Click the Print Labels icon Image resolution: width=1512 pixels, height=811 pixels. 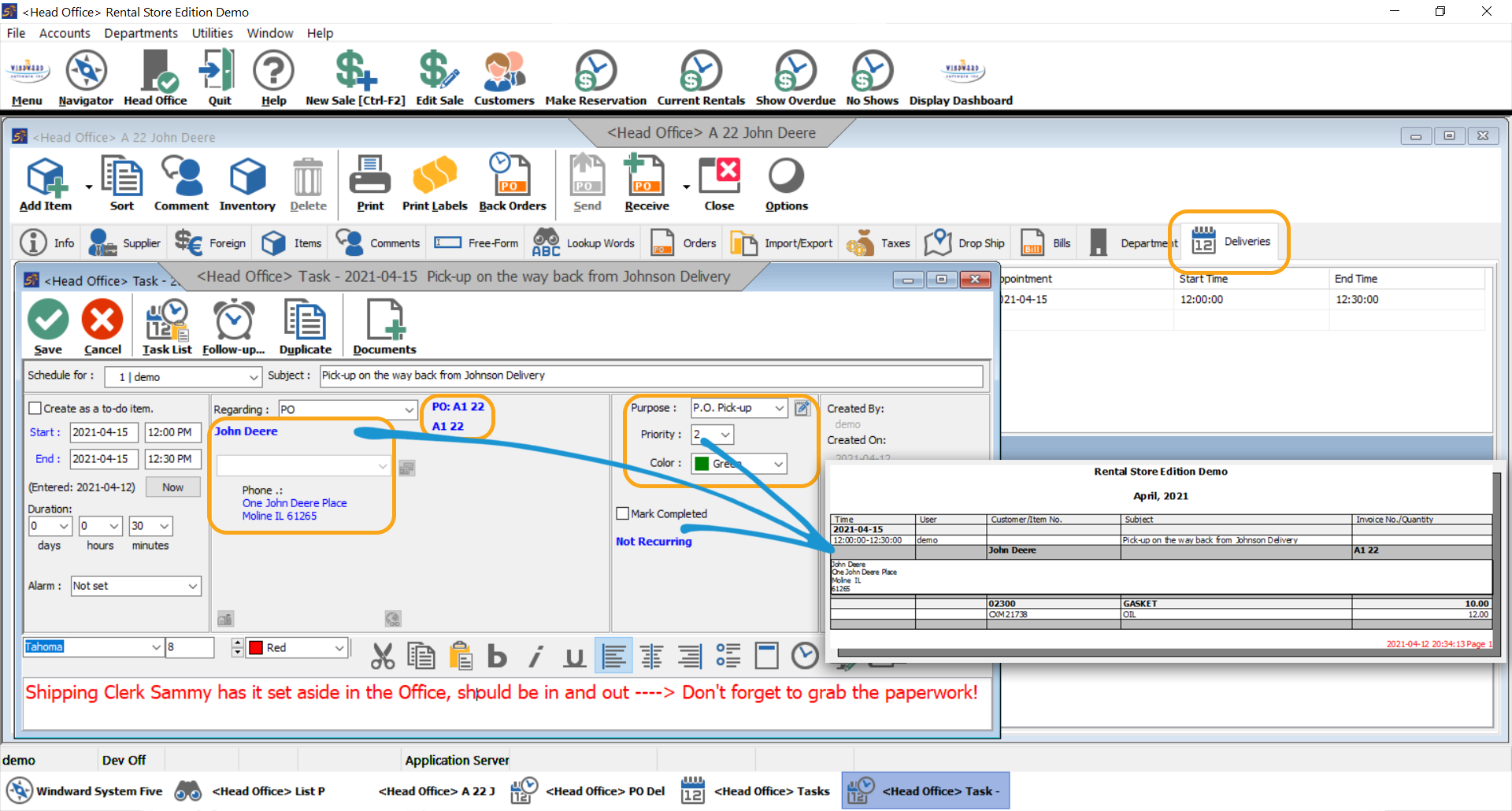point(435,183)
